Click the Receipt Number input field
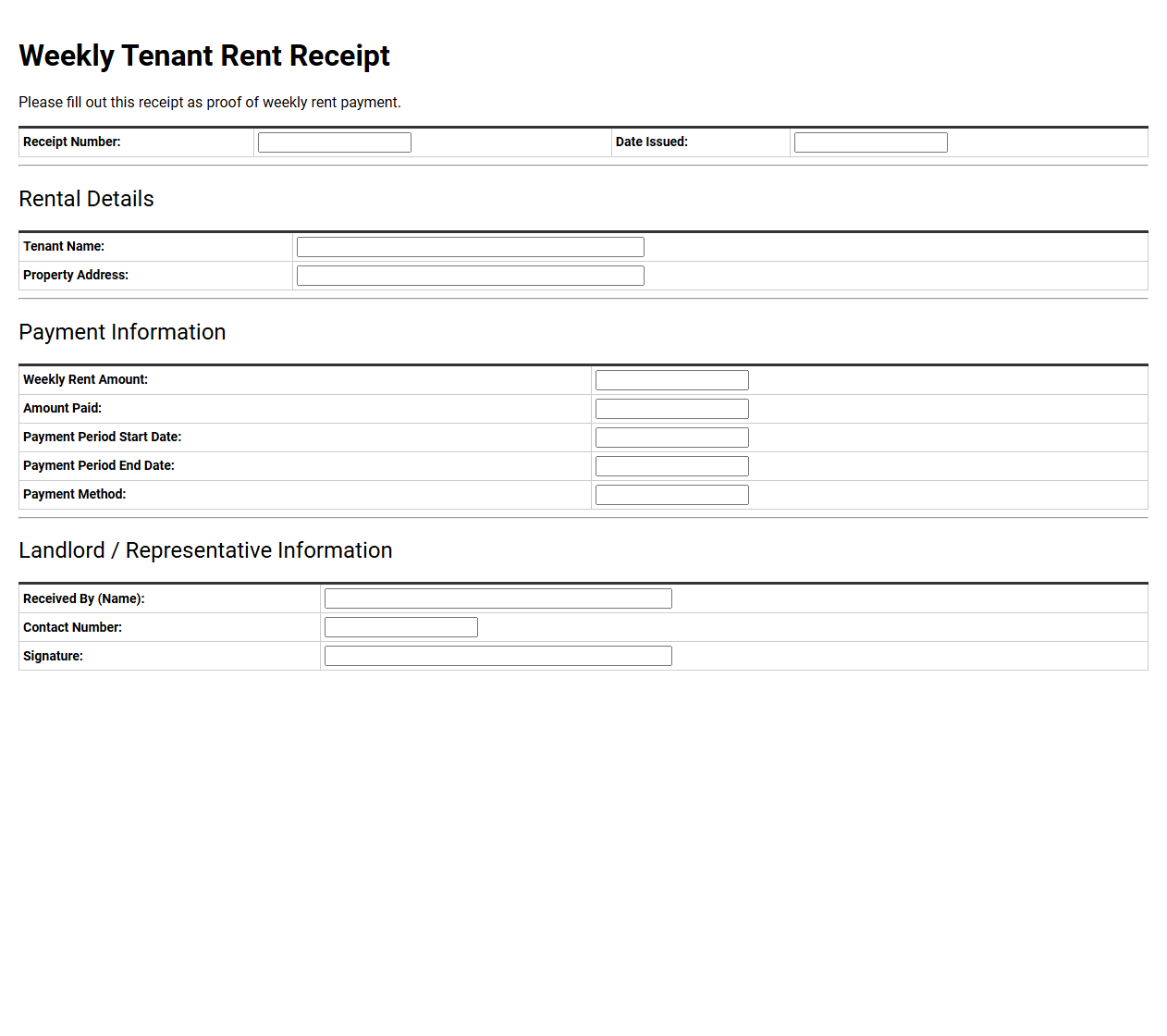Viewport: 1167px width, 1036px height. tap(335, 142)
